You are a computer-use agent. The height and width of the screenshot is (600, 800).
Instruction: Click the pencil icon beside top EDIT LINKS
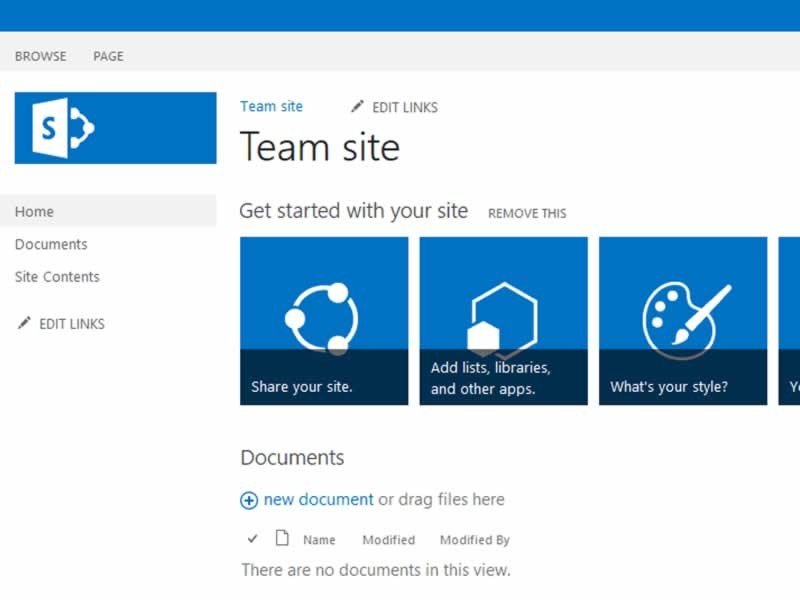pyautogui.click(x=356, y=106)
